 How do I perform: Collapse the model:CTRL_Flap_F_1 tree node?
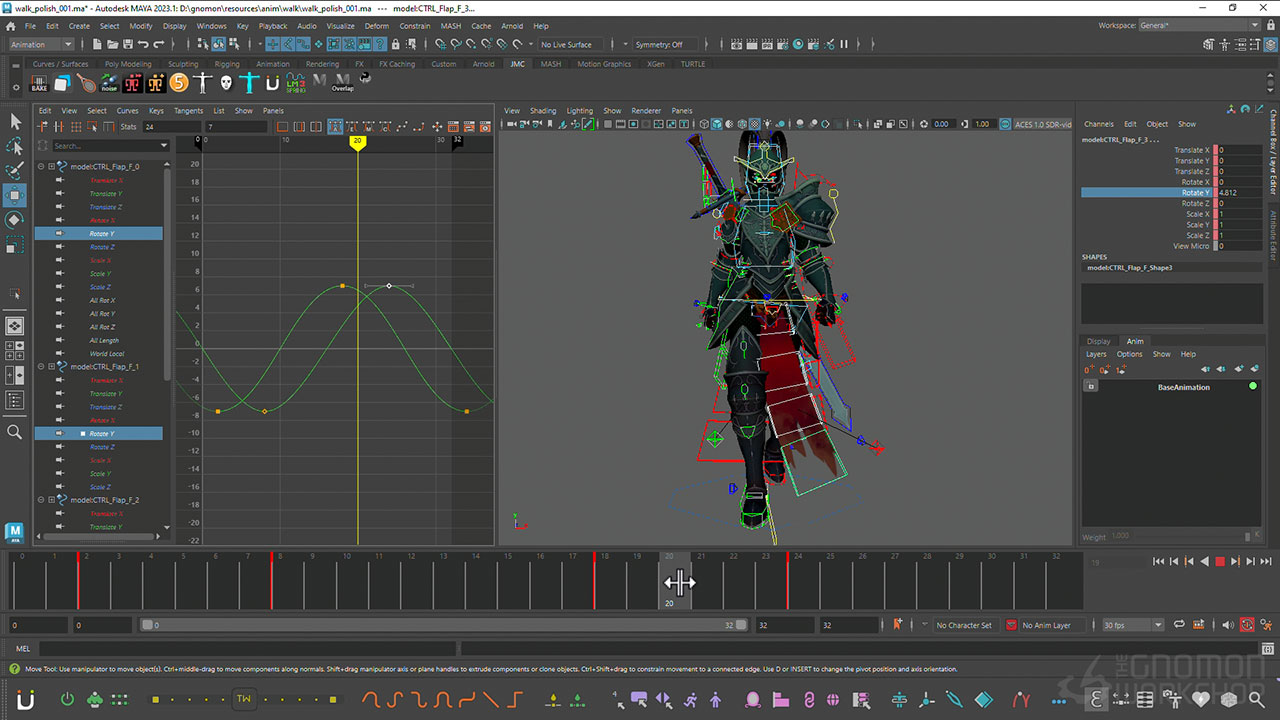click(41, 367)
